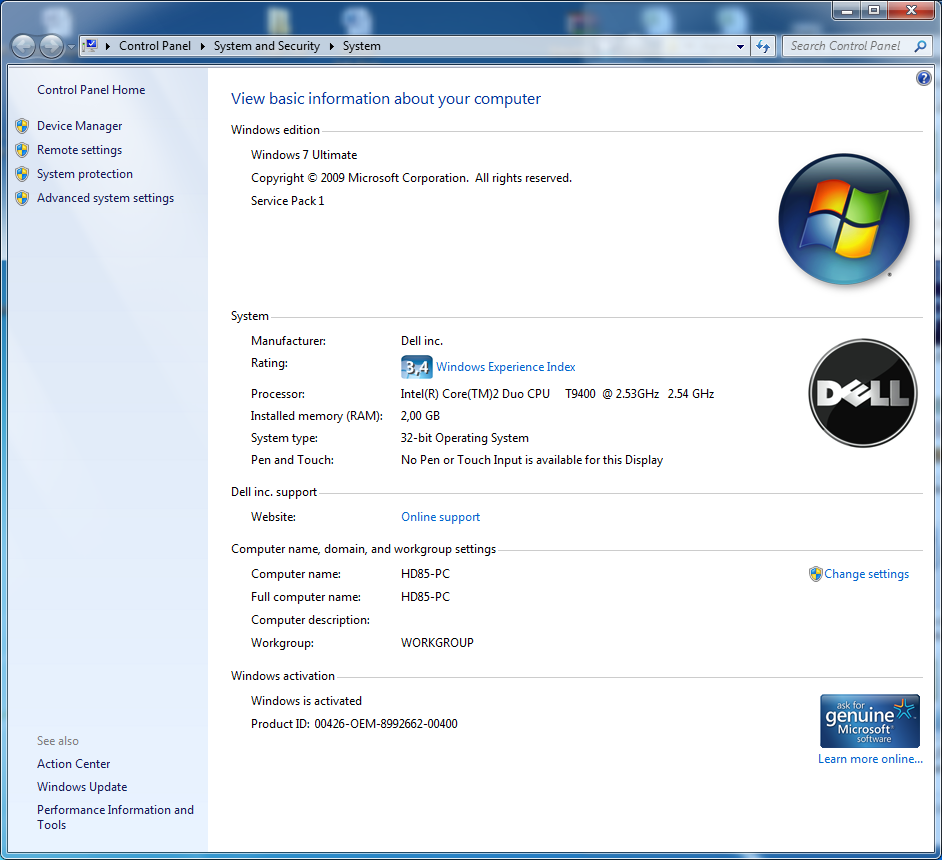Click the HD85-PC value beside Computer name
Viewport: 942px width, 860px height.
(x=425, y=574)
